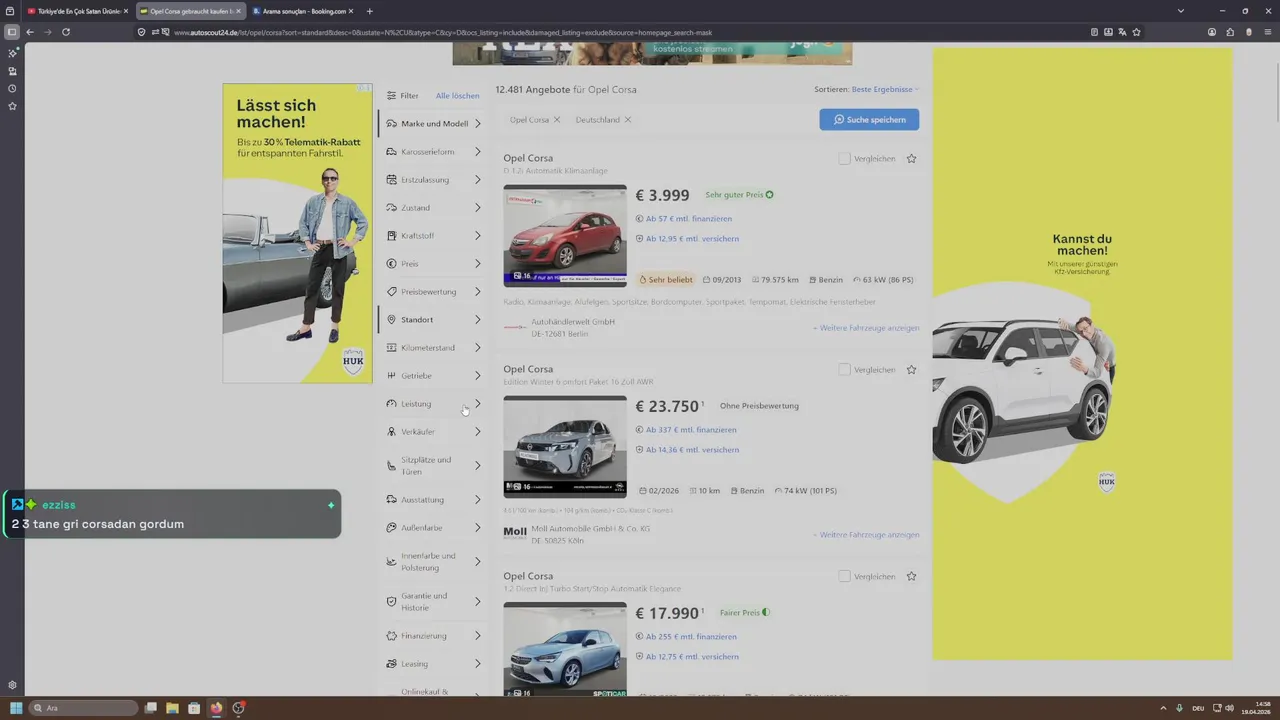Go back with the browser back arrow
The width and height of the screenshot is (1280, 720).
30,32
